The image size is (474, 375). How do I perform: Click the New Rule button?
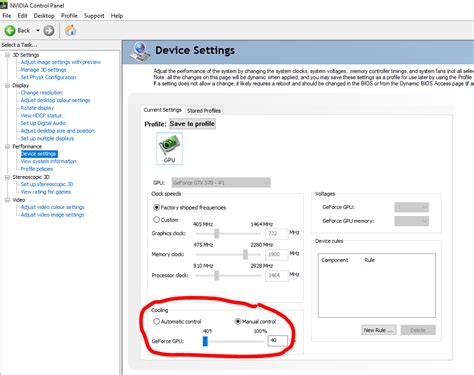point(379,330)
